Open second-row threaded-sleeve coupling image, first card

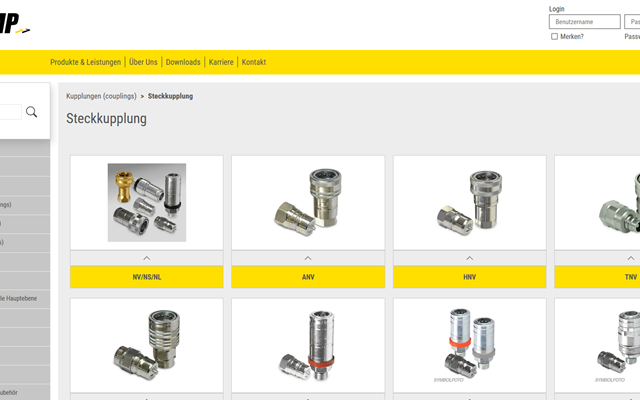(x=147, y=345)
